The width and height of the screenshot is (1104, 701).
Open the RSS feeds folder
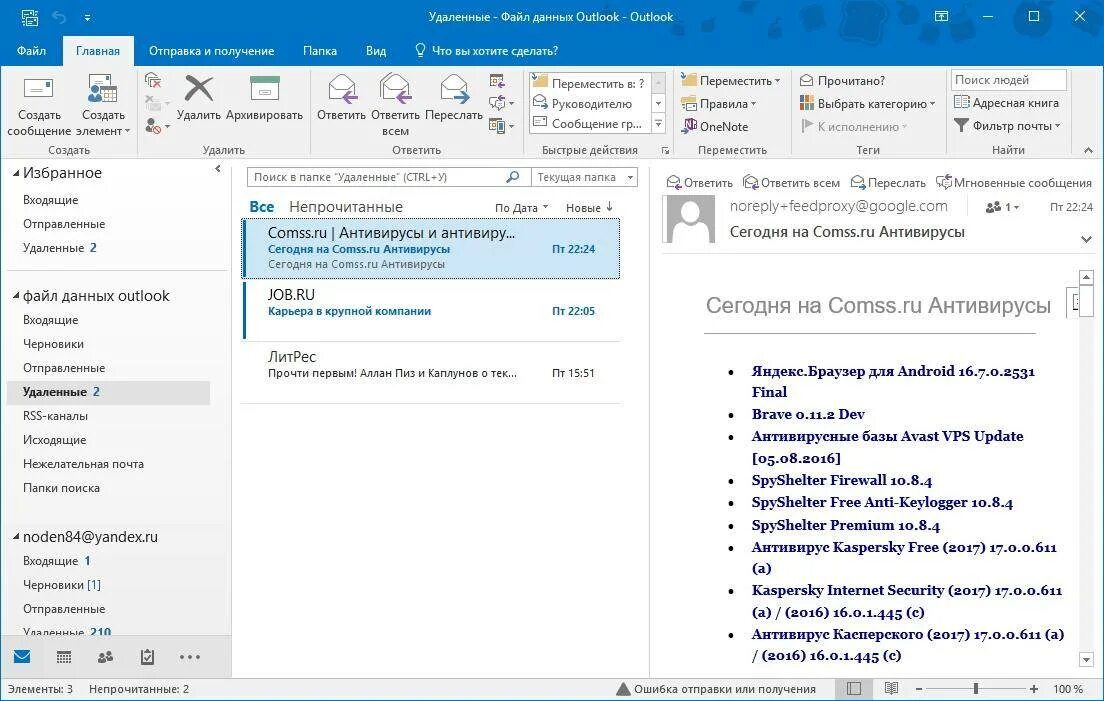pos(56,416)
